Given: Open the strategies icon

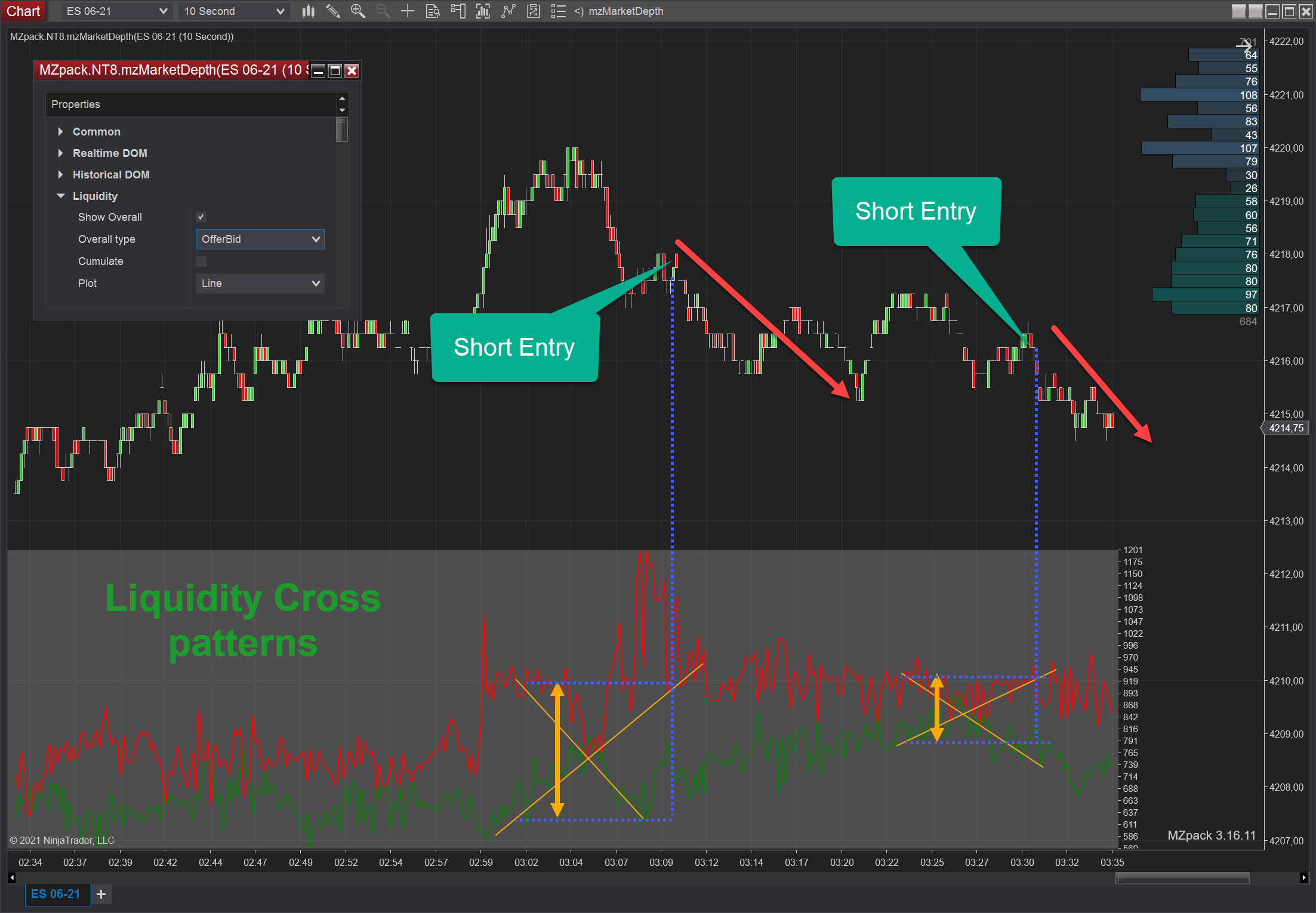Looking at the screenshot, I should pos(534,11).
